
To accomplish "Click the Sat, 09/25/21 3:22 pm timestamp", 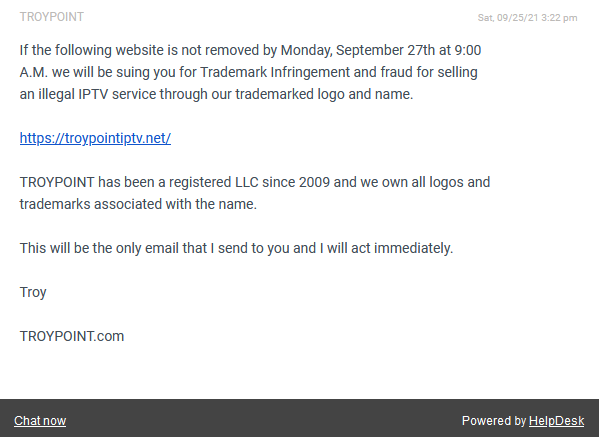I will 527,18.
